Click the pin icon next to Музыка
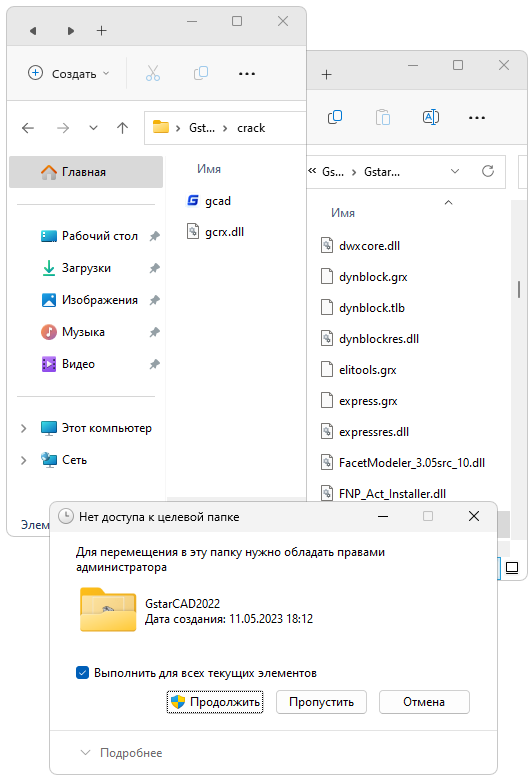This screenshot has height=780, width=532. coord(155,332)
